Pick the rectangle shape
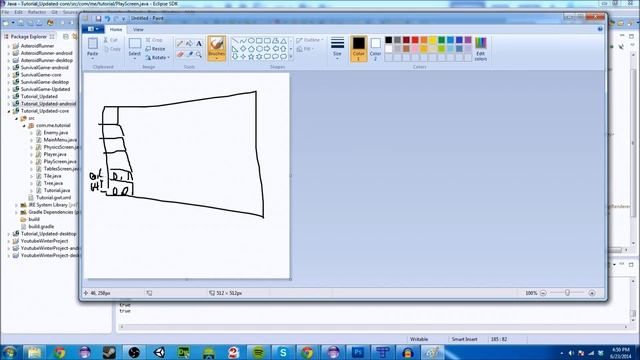Image resolution: width=640 pixels, height=360 pixels. click(259, 41)
